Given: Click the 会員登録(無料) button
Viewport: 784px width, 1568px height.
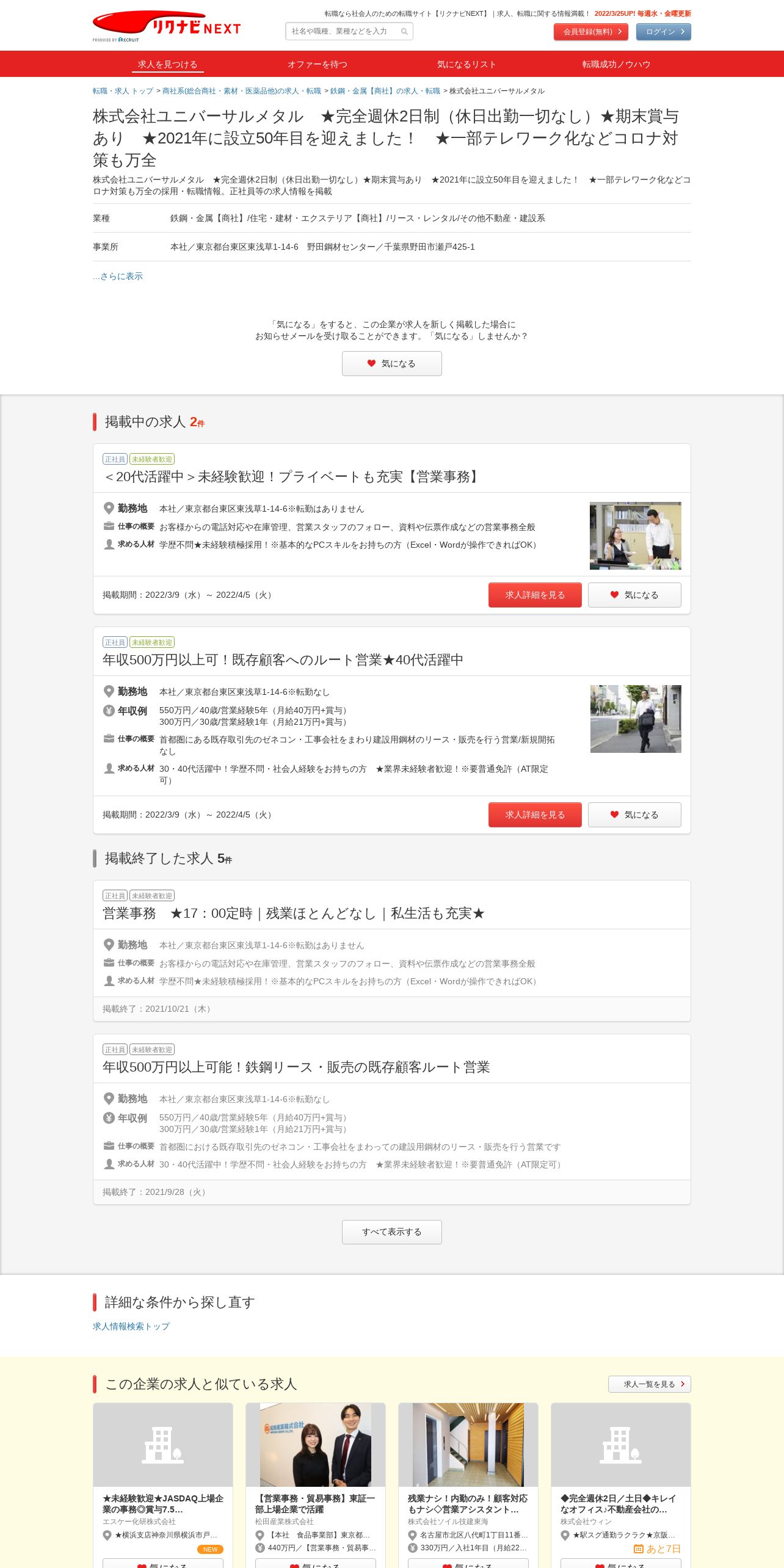Looking at the screenshot, I should click(x=590, y=32).
